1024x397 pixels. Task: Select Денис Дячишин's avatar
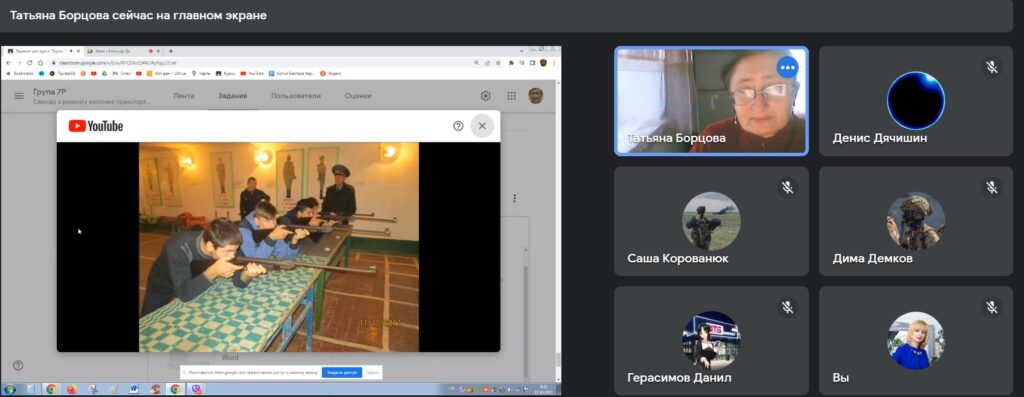point(916,101)
